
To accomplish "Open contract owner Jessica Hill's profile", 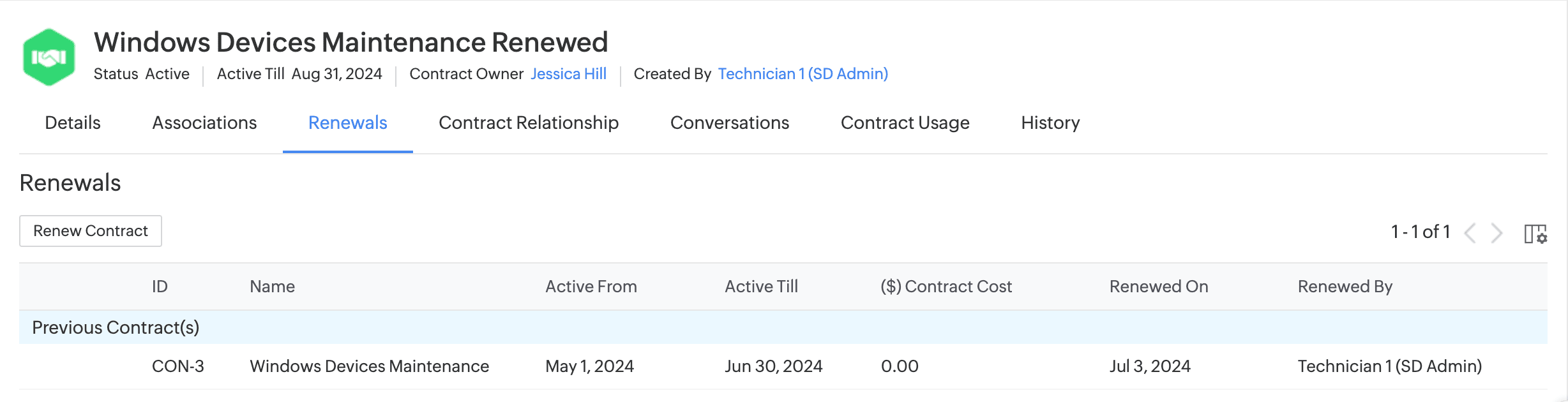I will 568,74.
